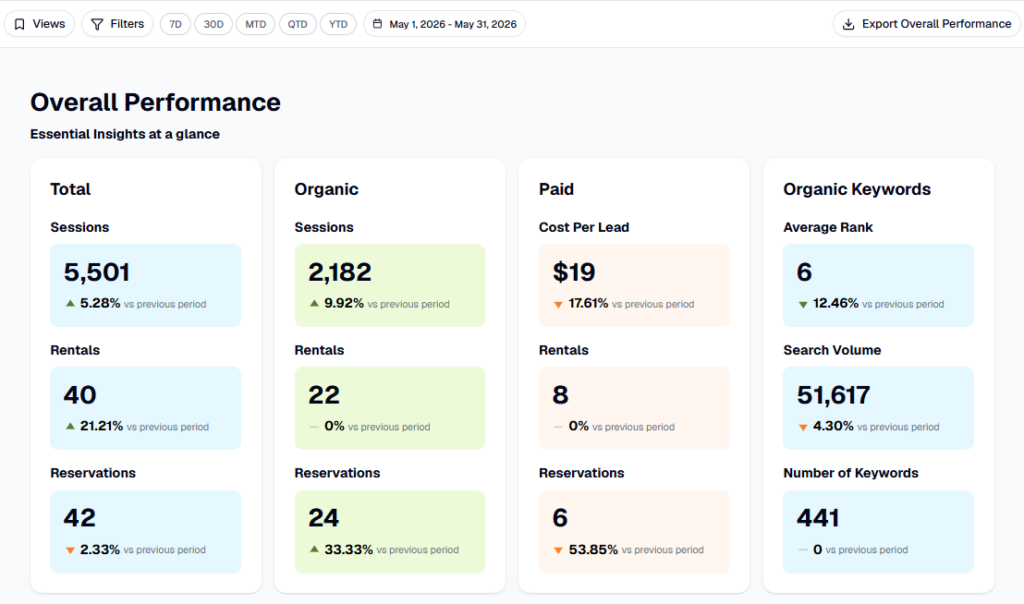Click Number of Keywords value 441
This screenshot has width=1024, height=604.
(818, 518)
